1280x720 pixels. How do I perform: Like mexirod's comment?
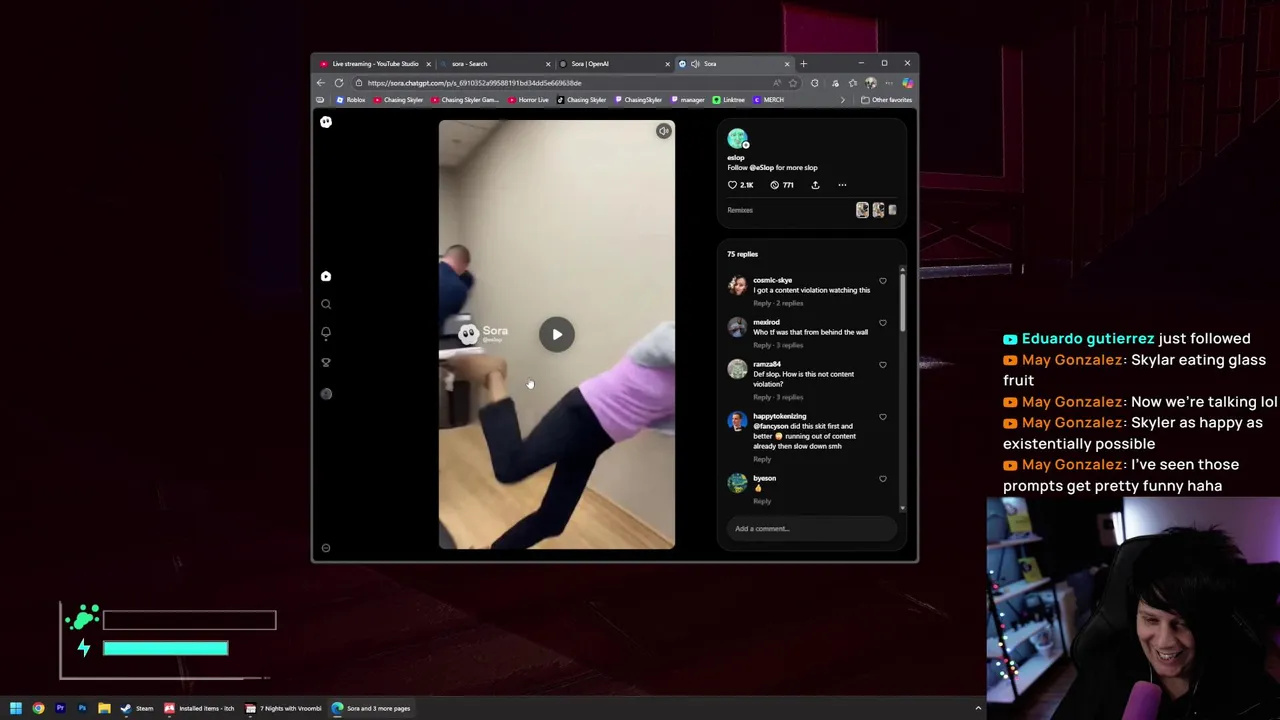tap(882, 323)
